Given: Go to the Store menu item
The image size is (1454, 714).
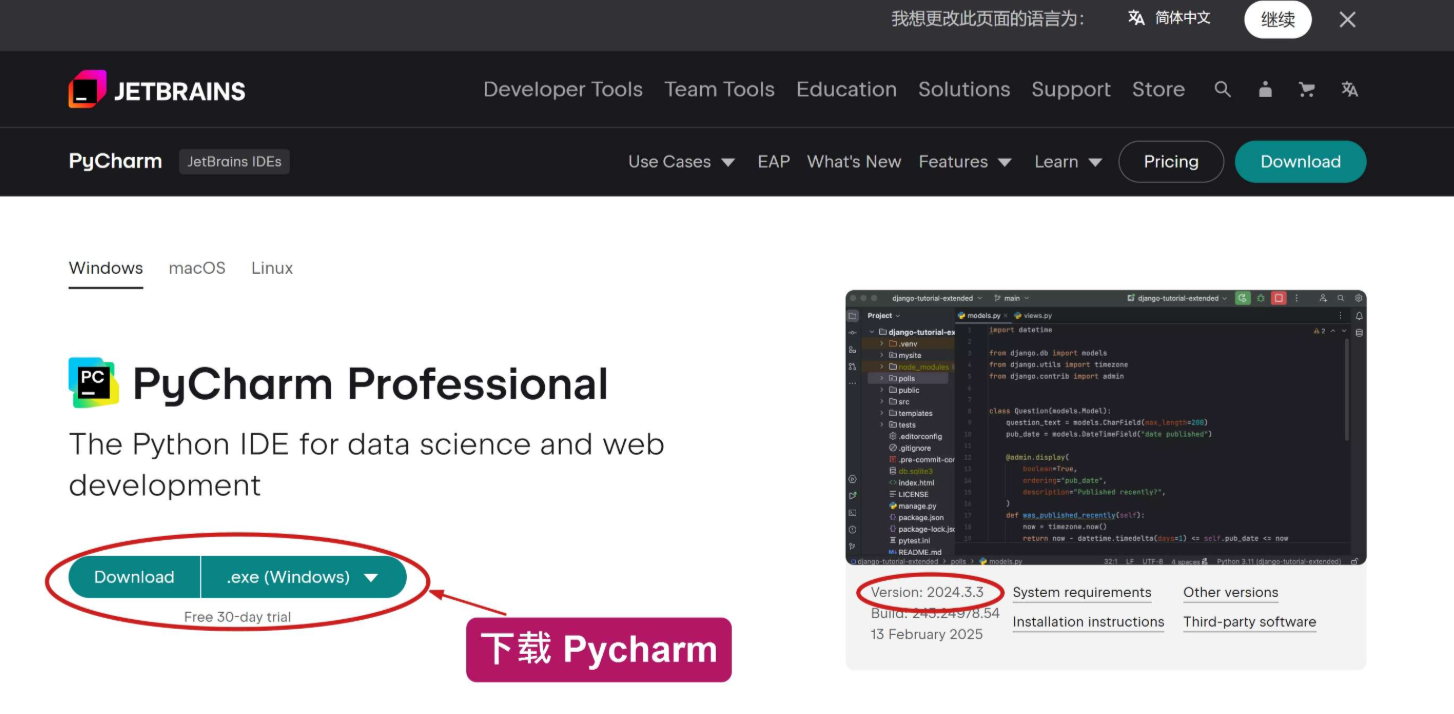Looking at the screenshot, I should pos(1158,90).
